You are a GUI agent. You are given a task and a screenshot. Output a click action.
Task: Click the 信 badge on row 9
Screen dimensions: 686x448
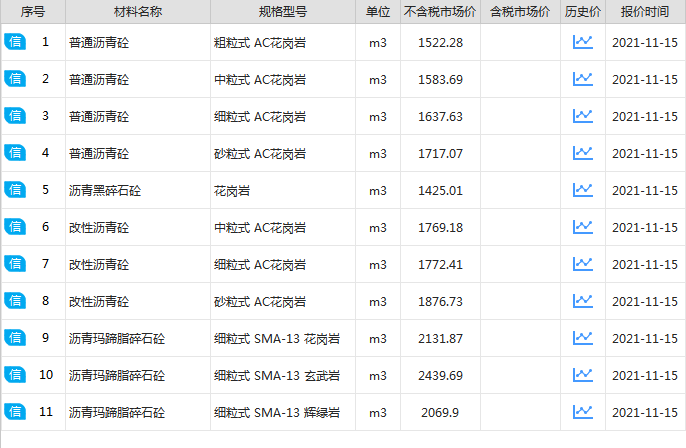tap(15, 338)
